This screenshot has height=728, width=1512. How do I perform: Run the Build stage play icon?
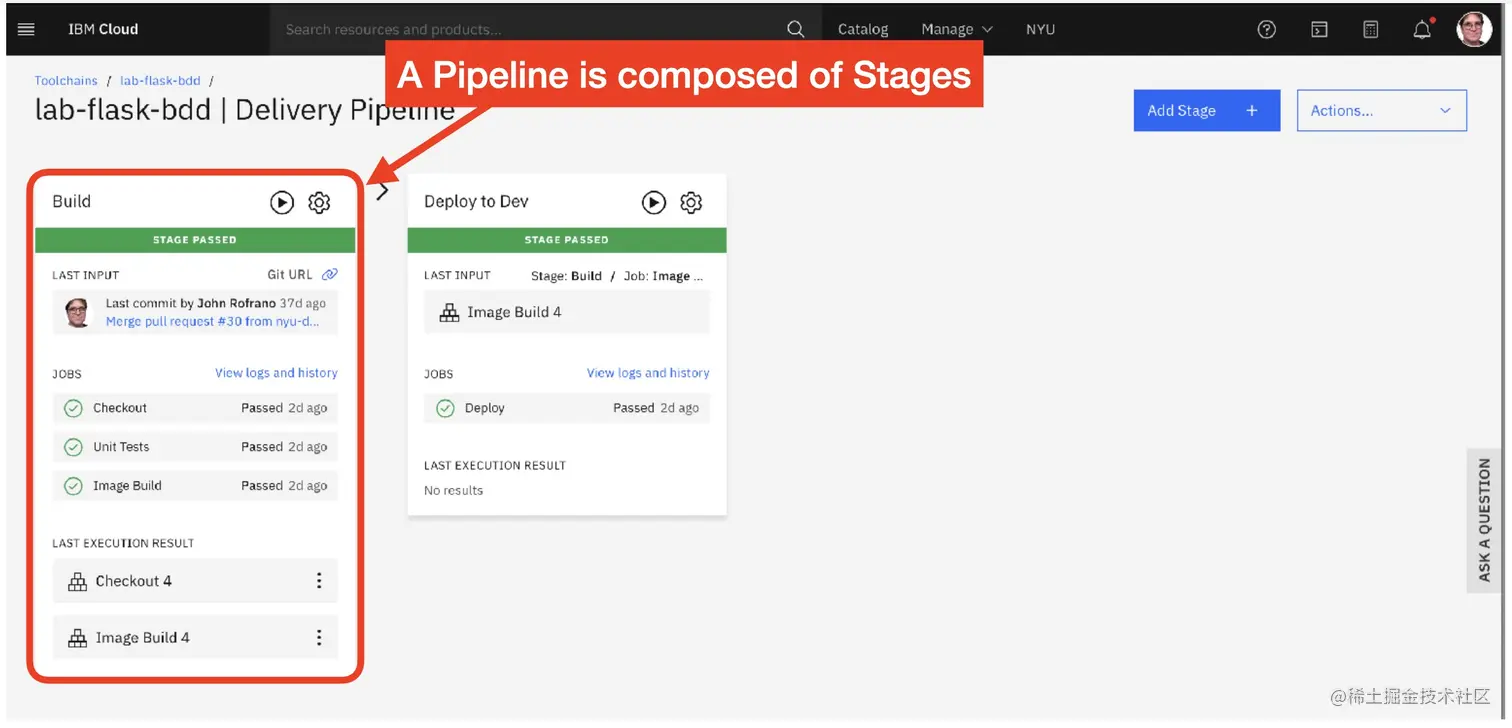pos(282,202)
